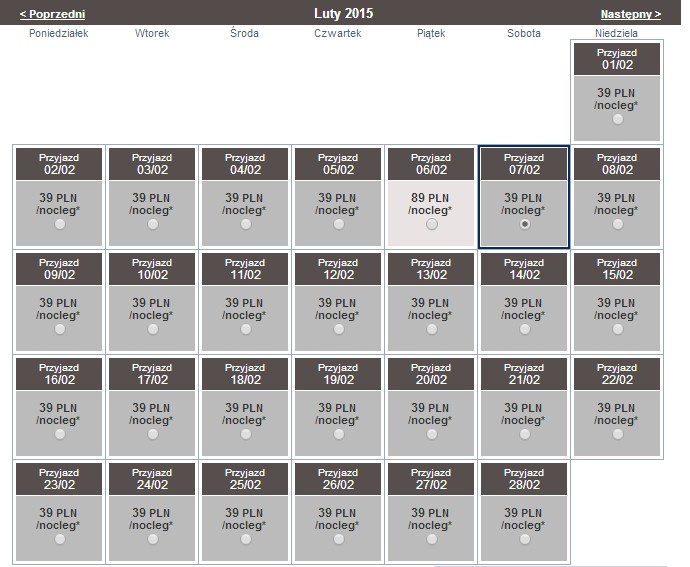Click the Przyjazd 08/02 header cell

click(617, 164)
